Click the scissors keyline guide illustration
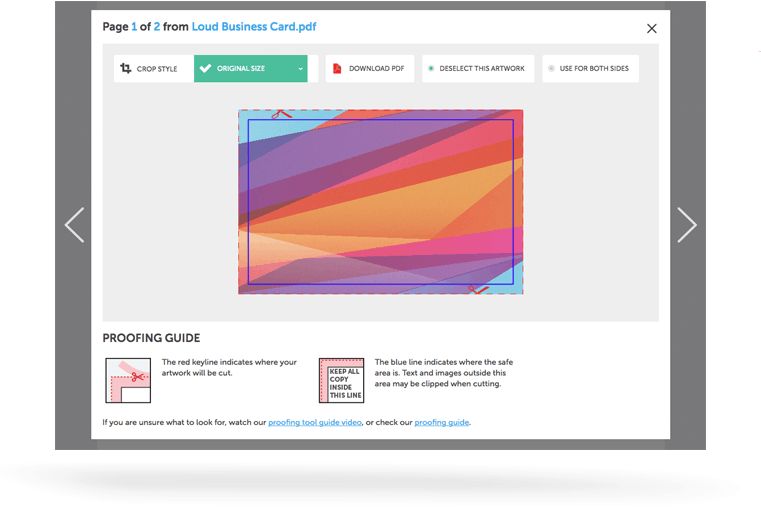 [128, 381]
